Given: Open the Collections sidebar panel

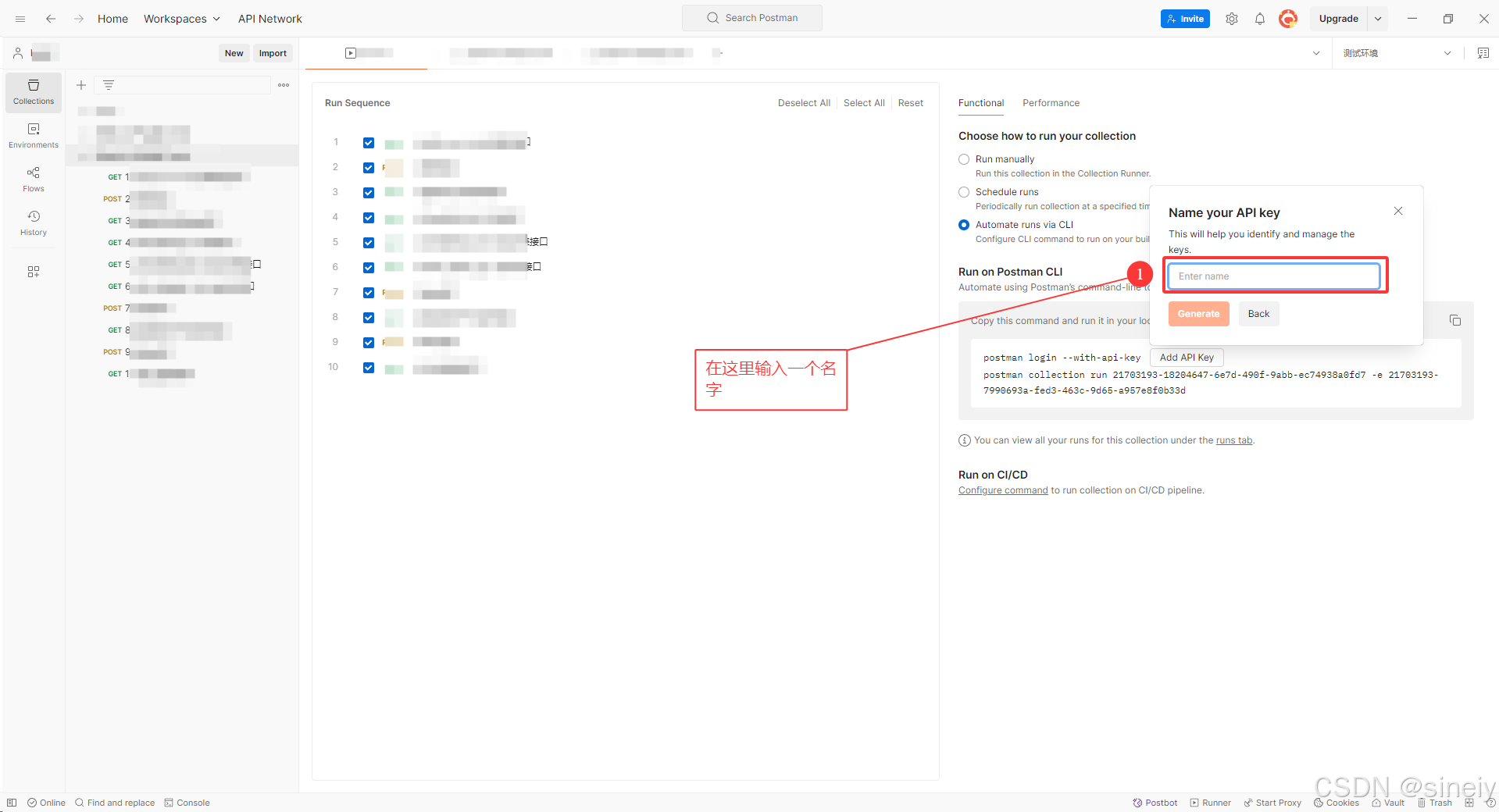Looking at the screenshot, I should tap(34, 92).
